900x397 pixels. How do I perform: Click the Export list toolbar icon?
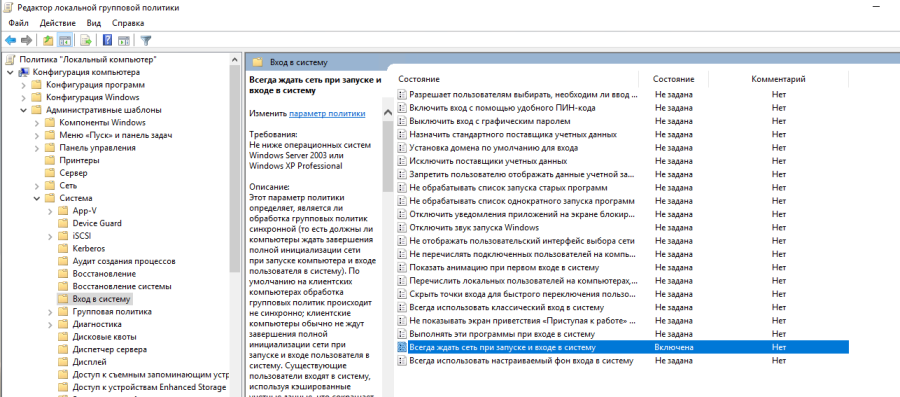[x=86, y=41]
